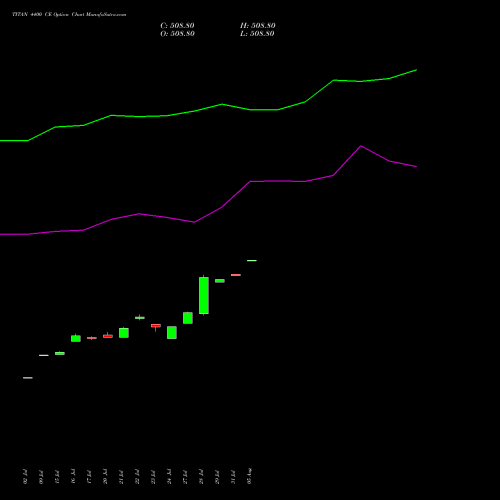
Task: Select the low value L: 508.80
Action: (257, 34)
